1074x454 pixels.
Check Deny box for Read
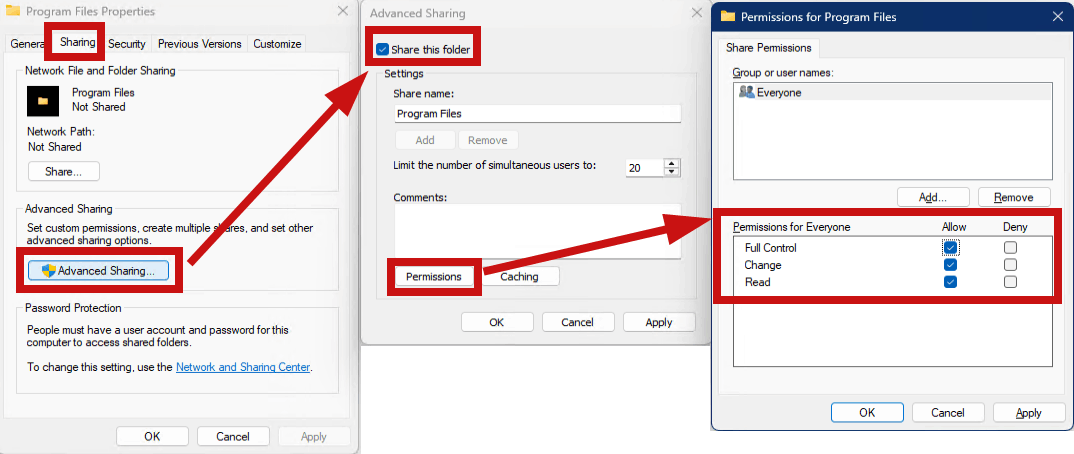click(x=1010, y=281)
